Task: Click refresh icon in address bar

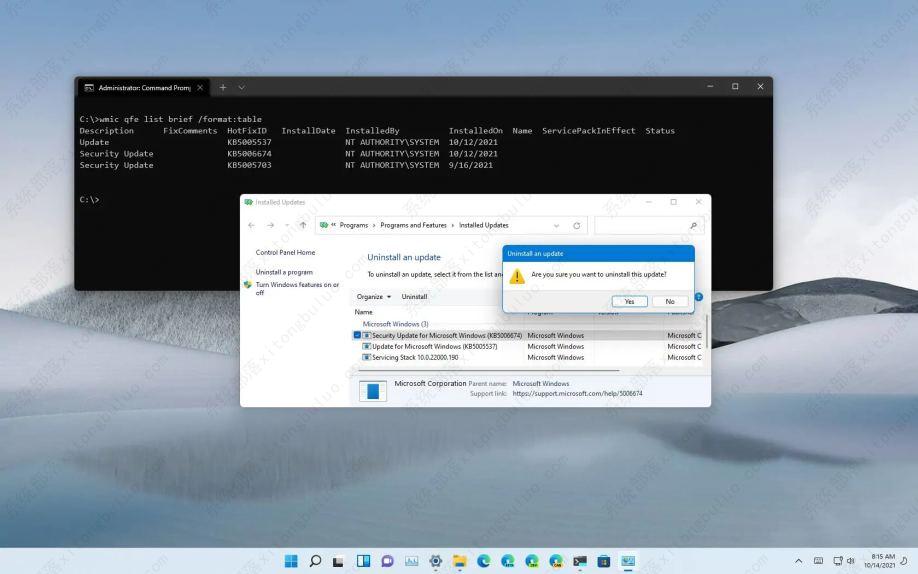Action: tap(576, 226)
